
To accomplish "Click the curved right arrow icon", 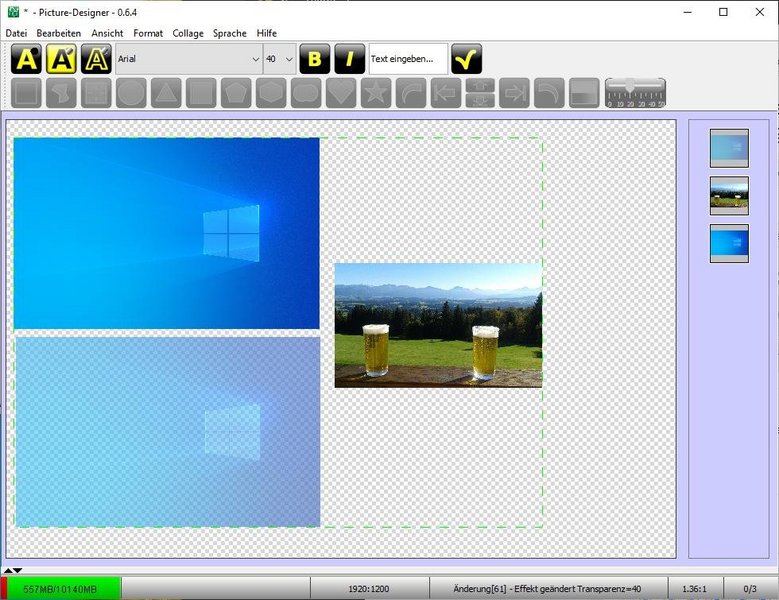I will (411, 93).
